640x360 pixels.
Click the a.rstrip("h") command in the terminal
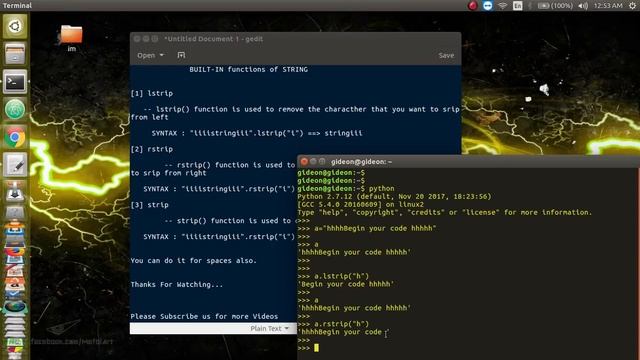point(341,324)
